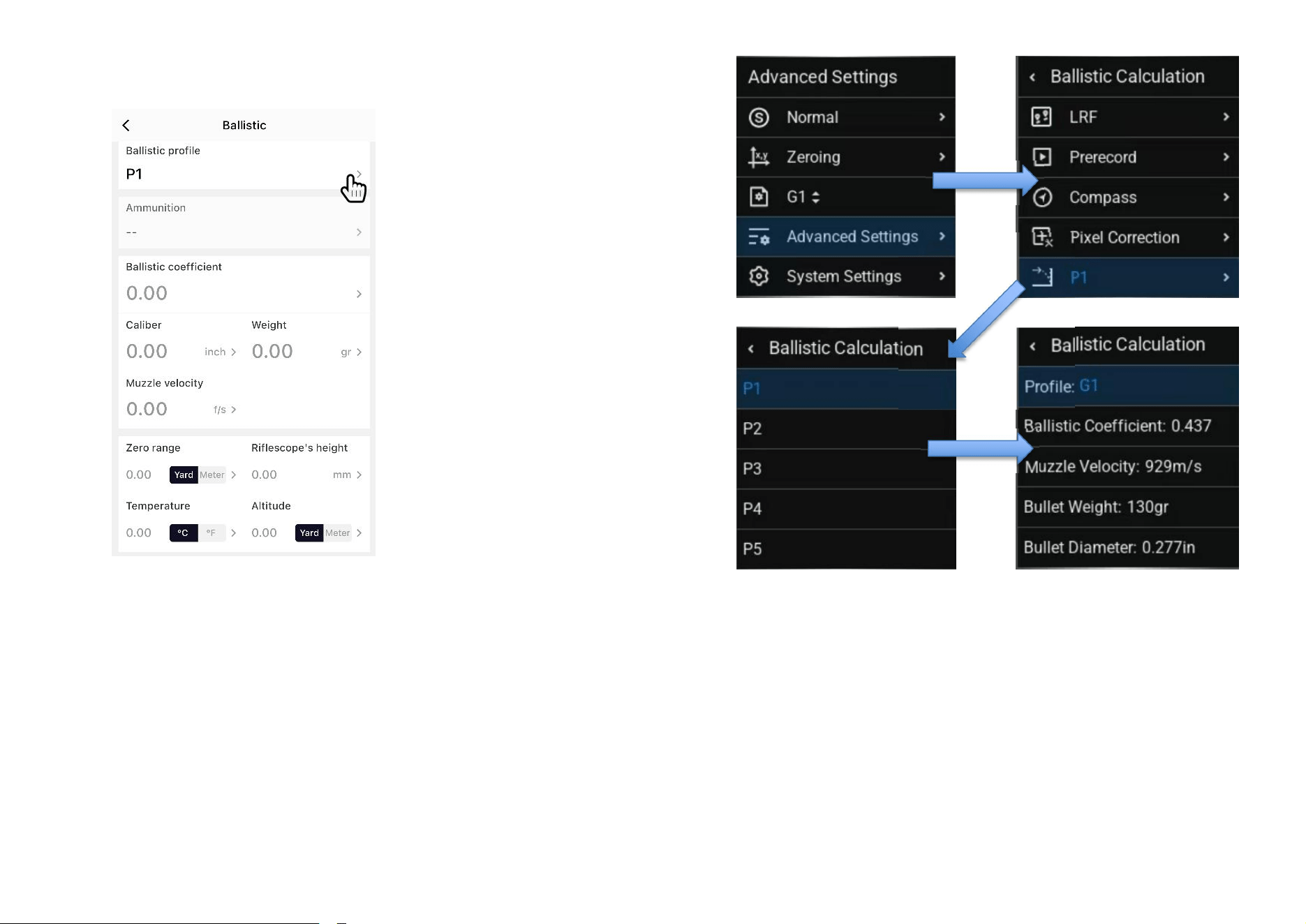Select the highlighted P1 profile in list
The width and height of the screenshot is (1306, 924).
point(846,389)
